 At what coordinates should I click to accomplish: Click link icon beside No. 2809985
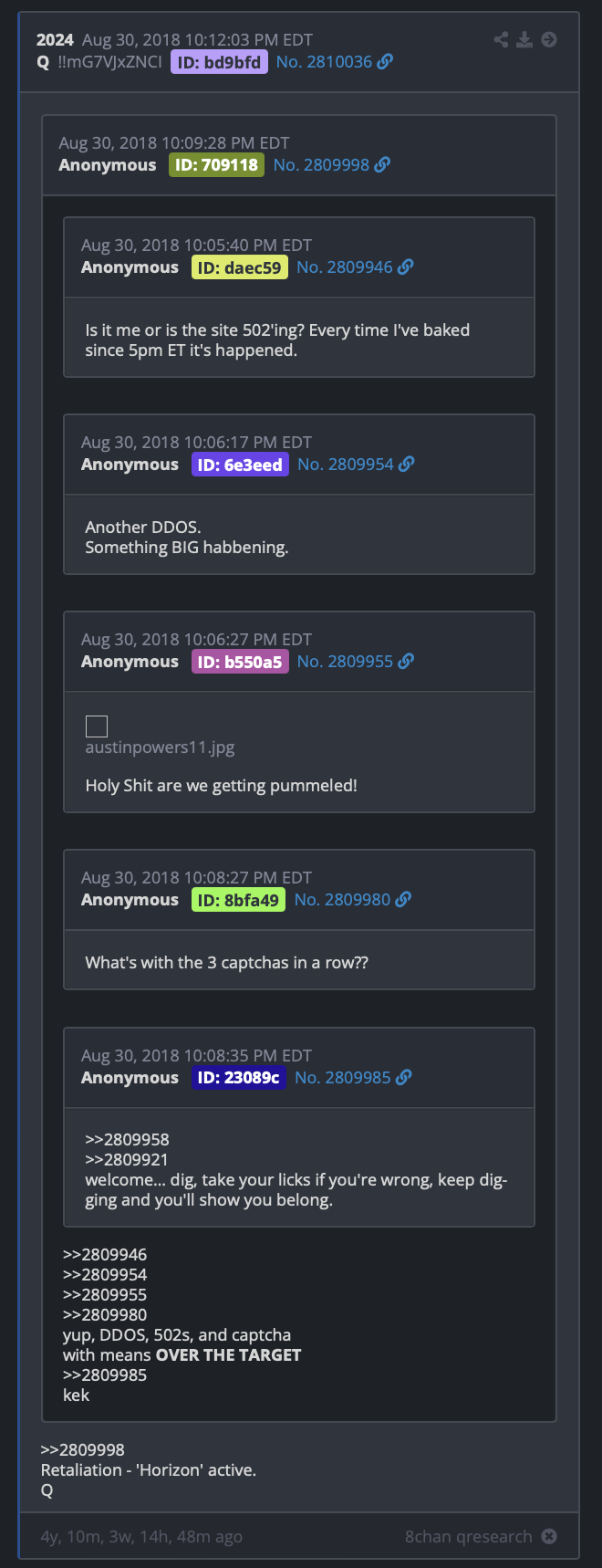click(x=403, y=1077)
